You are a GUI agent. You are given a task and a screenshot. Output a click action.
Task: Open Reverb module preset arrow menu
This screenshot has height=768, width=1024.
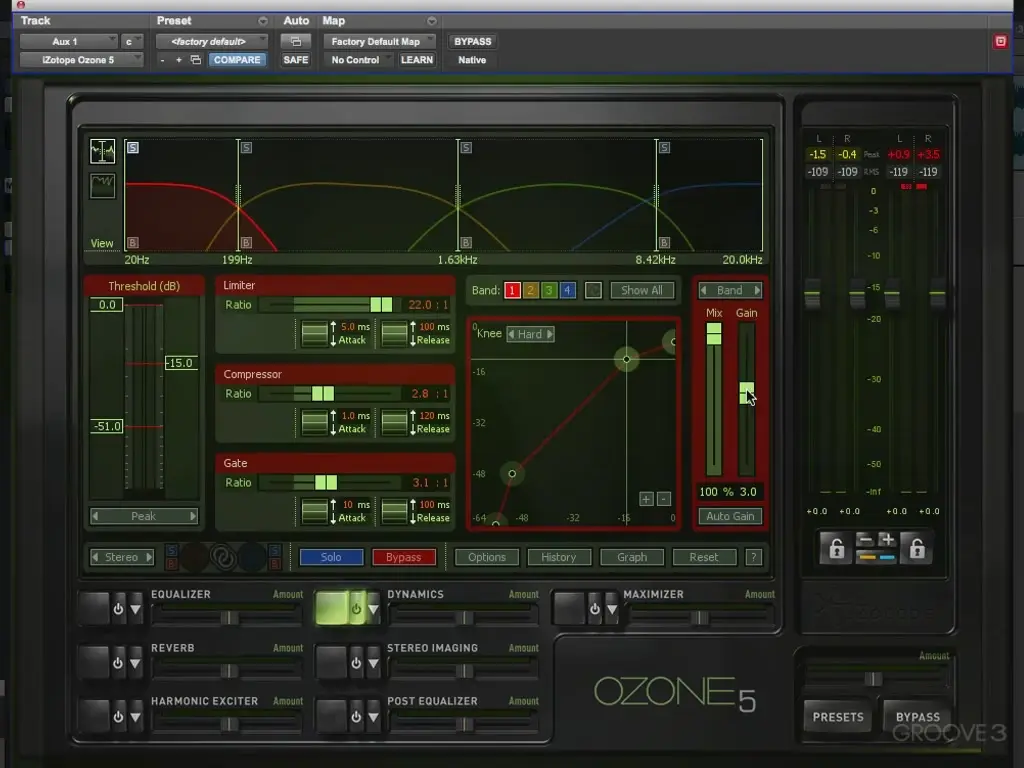coord(135,663)
